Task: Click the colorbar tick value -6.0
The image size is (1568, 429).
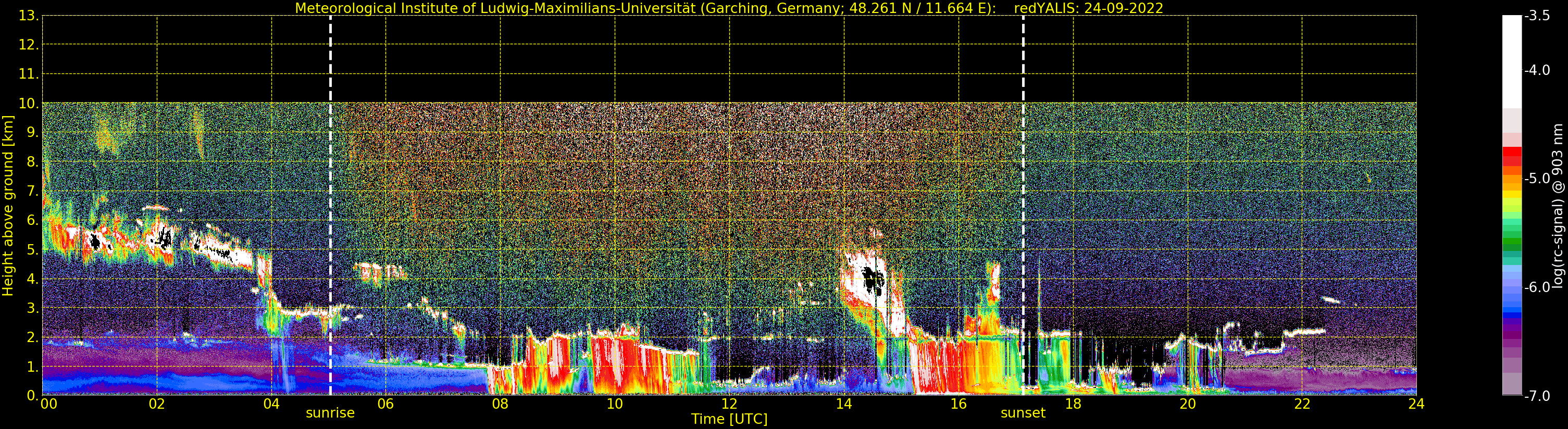Action: click(1537, 287)
